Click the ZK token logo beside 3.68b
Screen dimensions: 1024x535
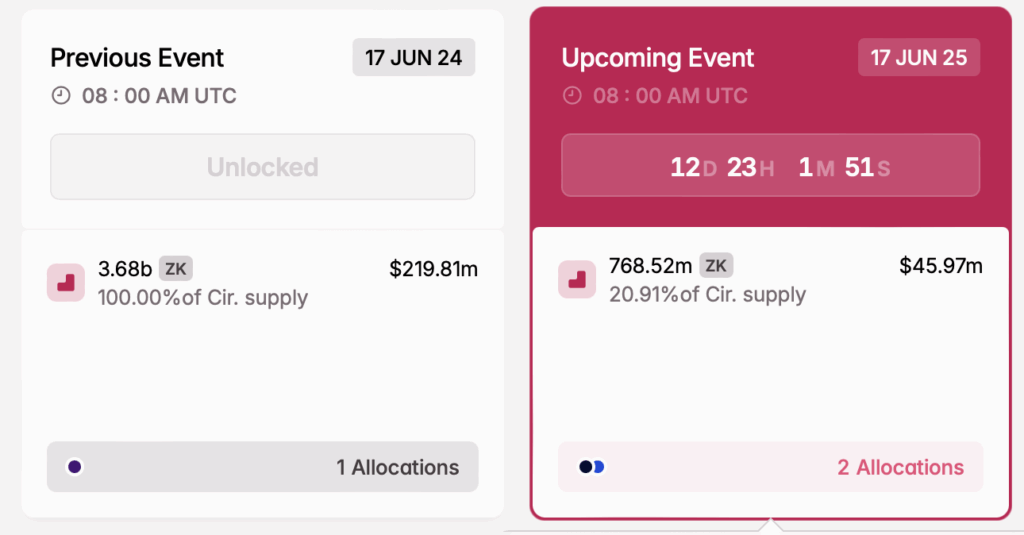(66, 283)
